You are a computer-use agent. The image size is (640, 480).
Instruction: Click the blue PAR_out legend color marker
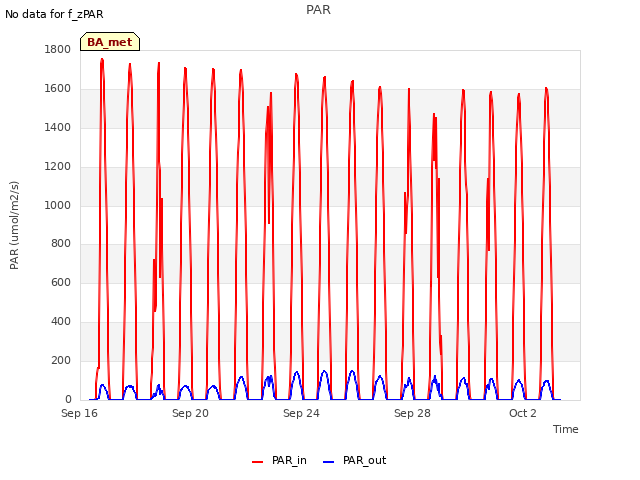click(x=329, y=462)
